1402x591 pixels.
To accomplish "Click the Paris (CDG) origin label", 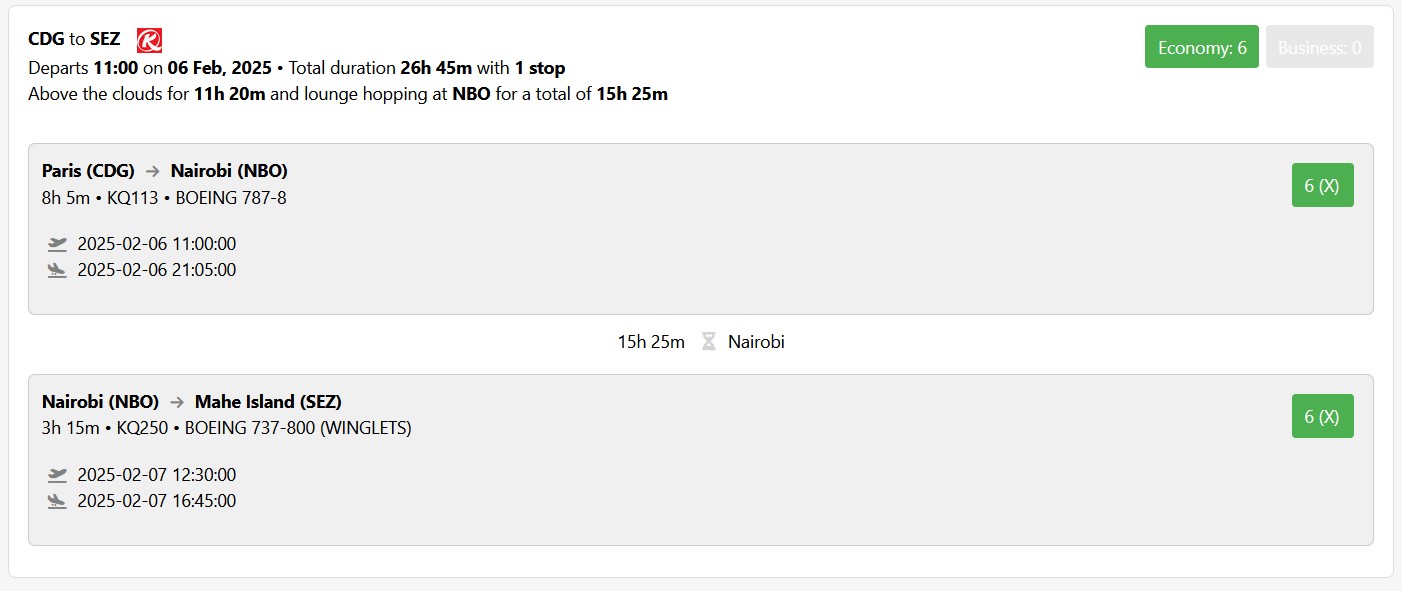I will (88, 171).
